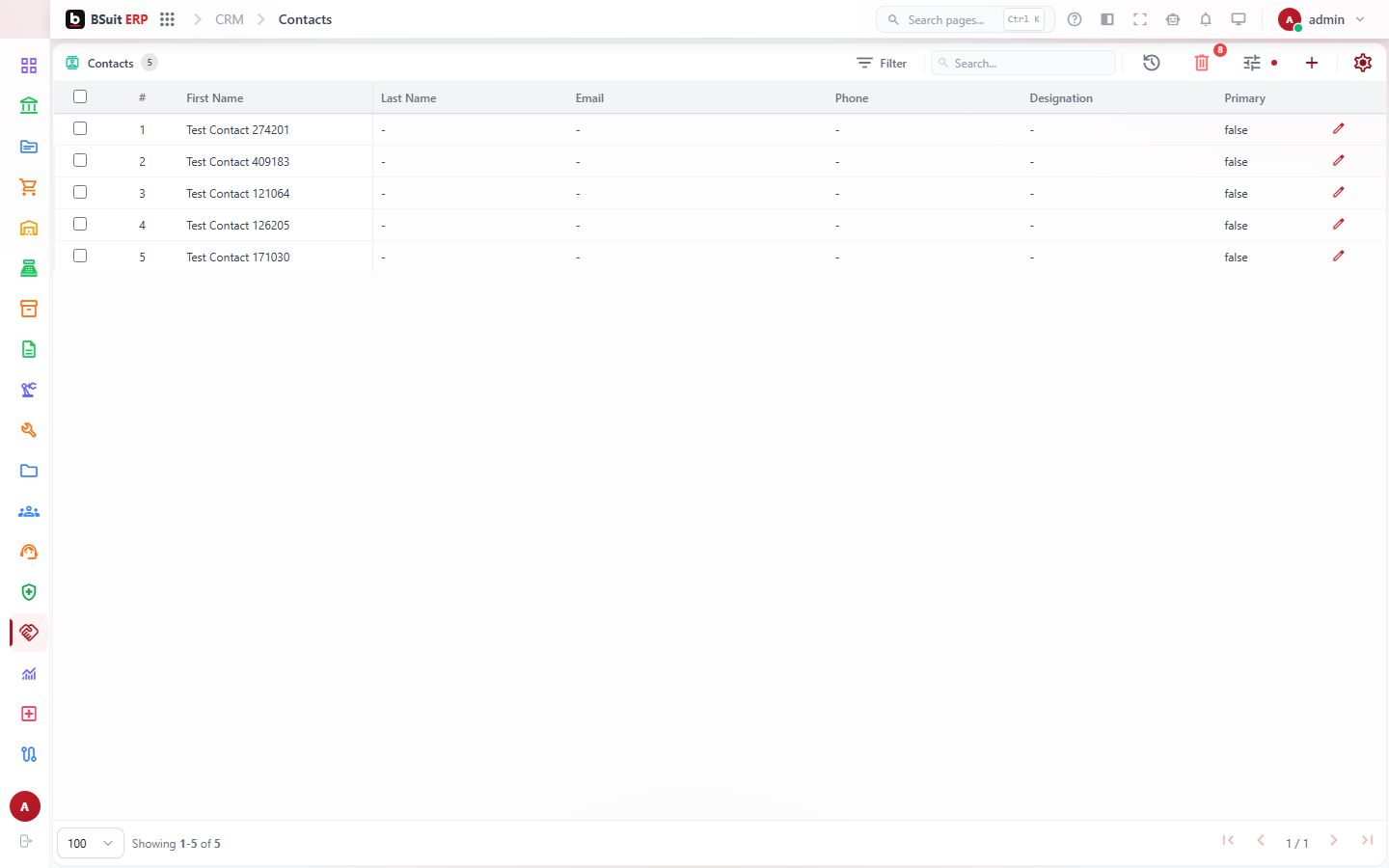Screen dimensions: 1389x868
Task: Open the dashboard icon in the sidebar
Action: coord(29,66)
